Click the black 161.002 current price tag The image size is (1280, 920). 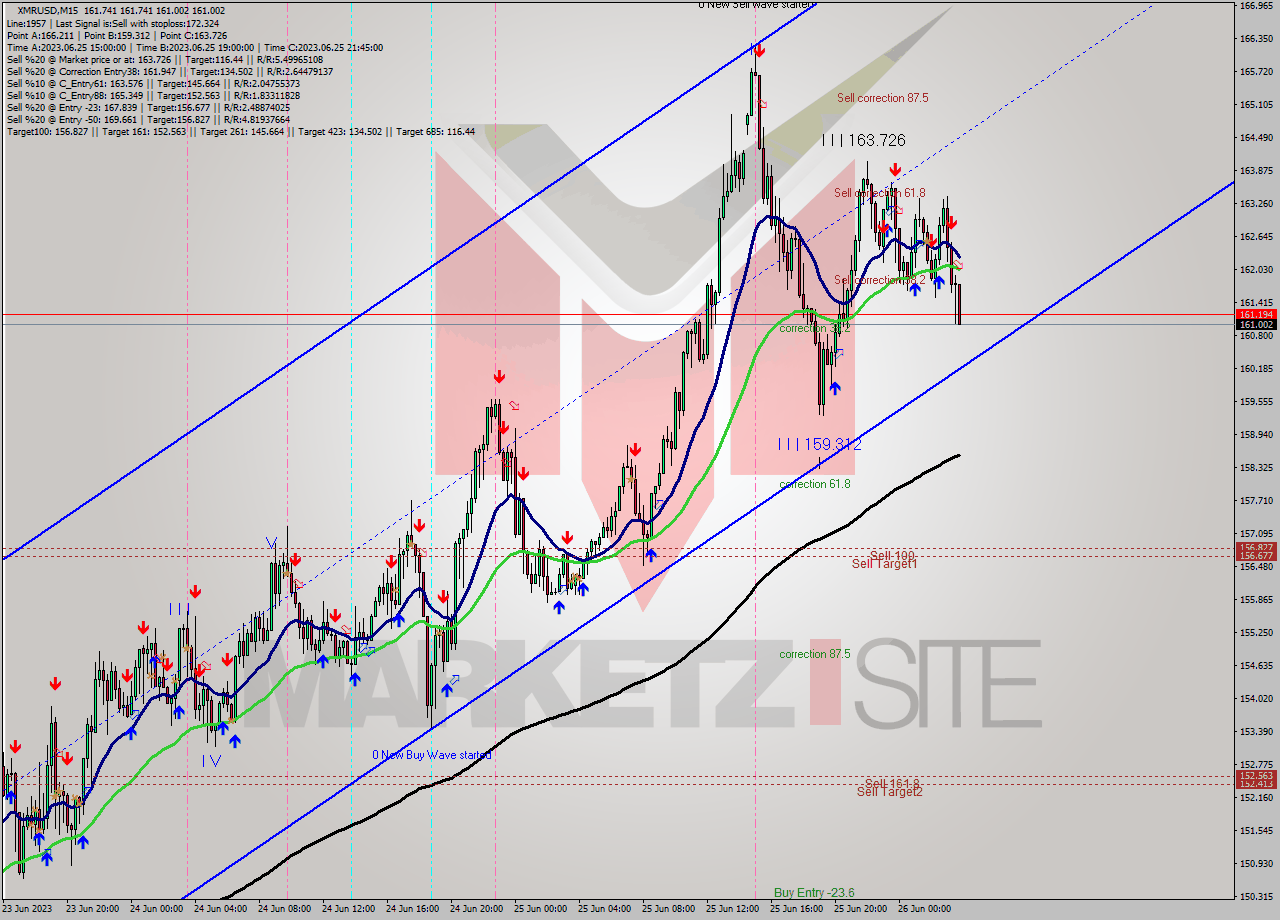point(1256,325)
